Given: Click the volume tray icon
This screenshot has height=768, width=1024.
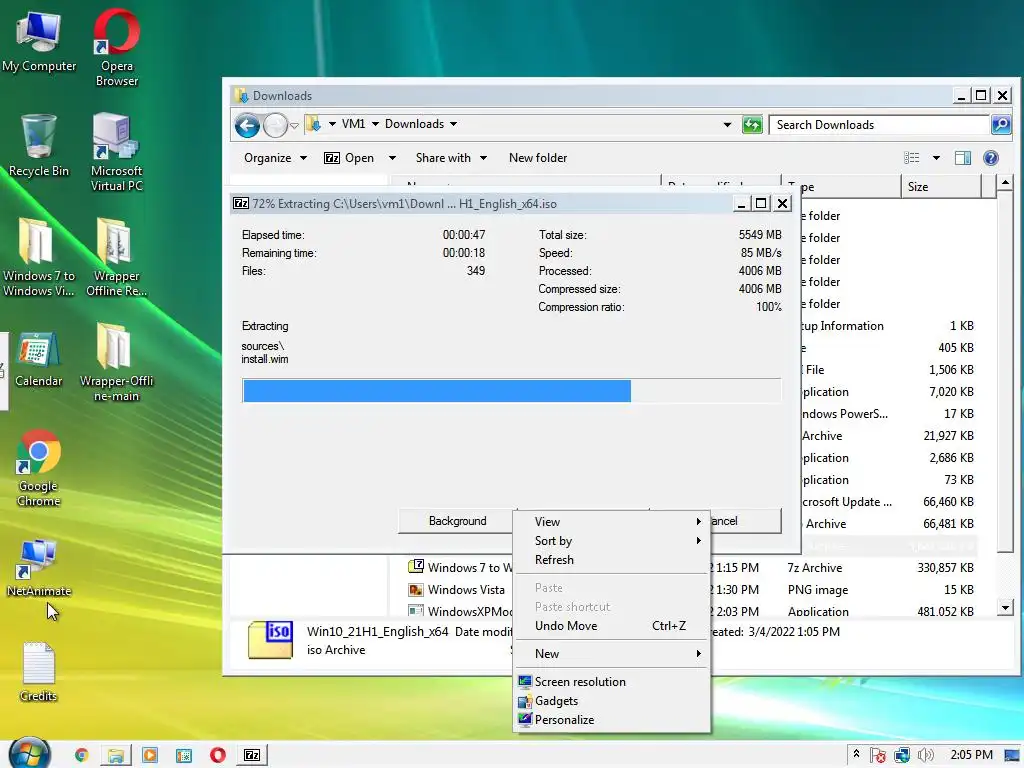Looking at the screenshot, I should 925,755.
